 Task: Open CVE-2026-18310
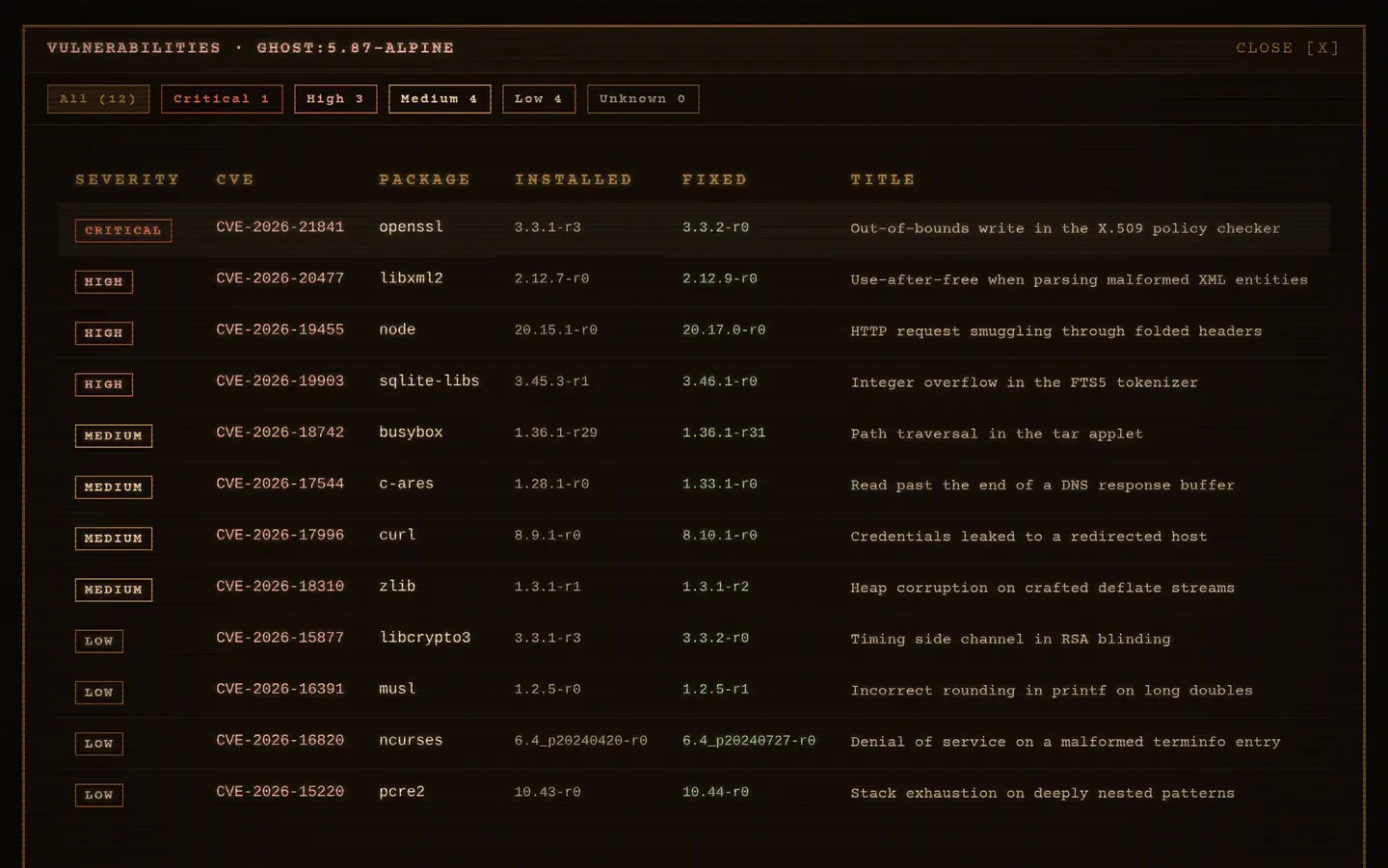click(280, 587)
